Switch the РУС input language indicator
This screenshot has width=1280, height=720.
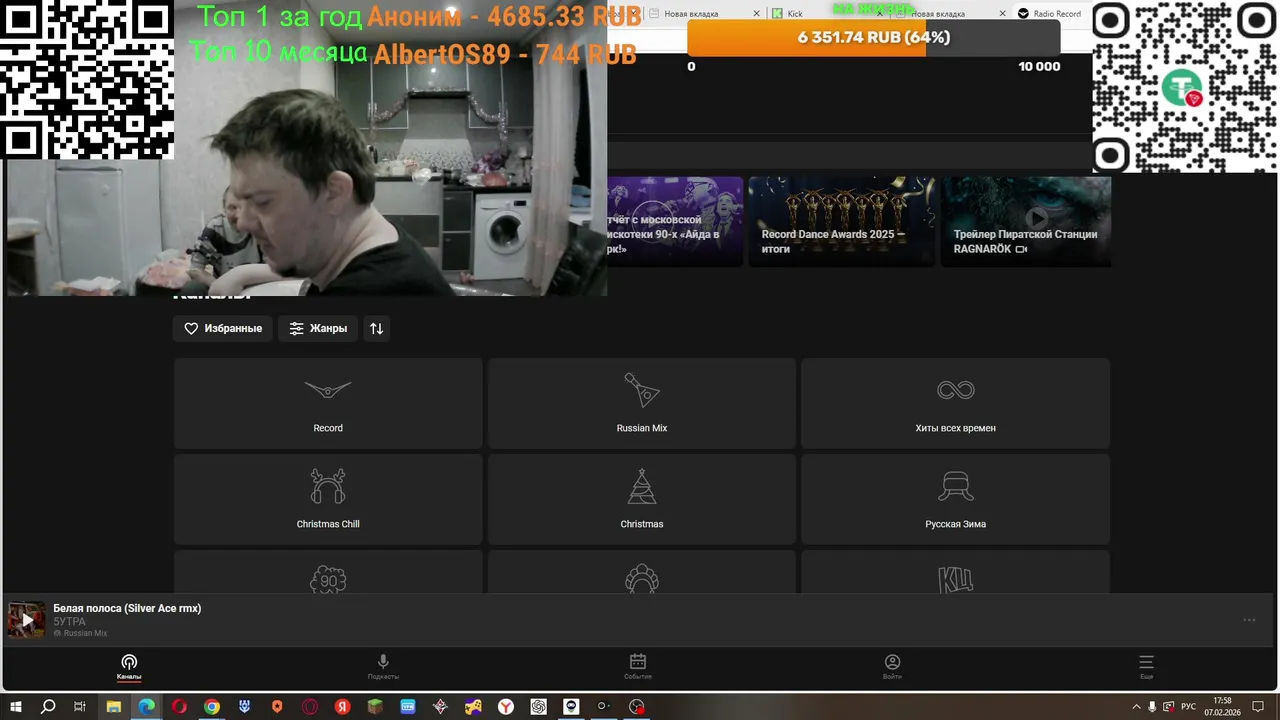point(1189,706)
